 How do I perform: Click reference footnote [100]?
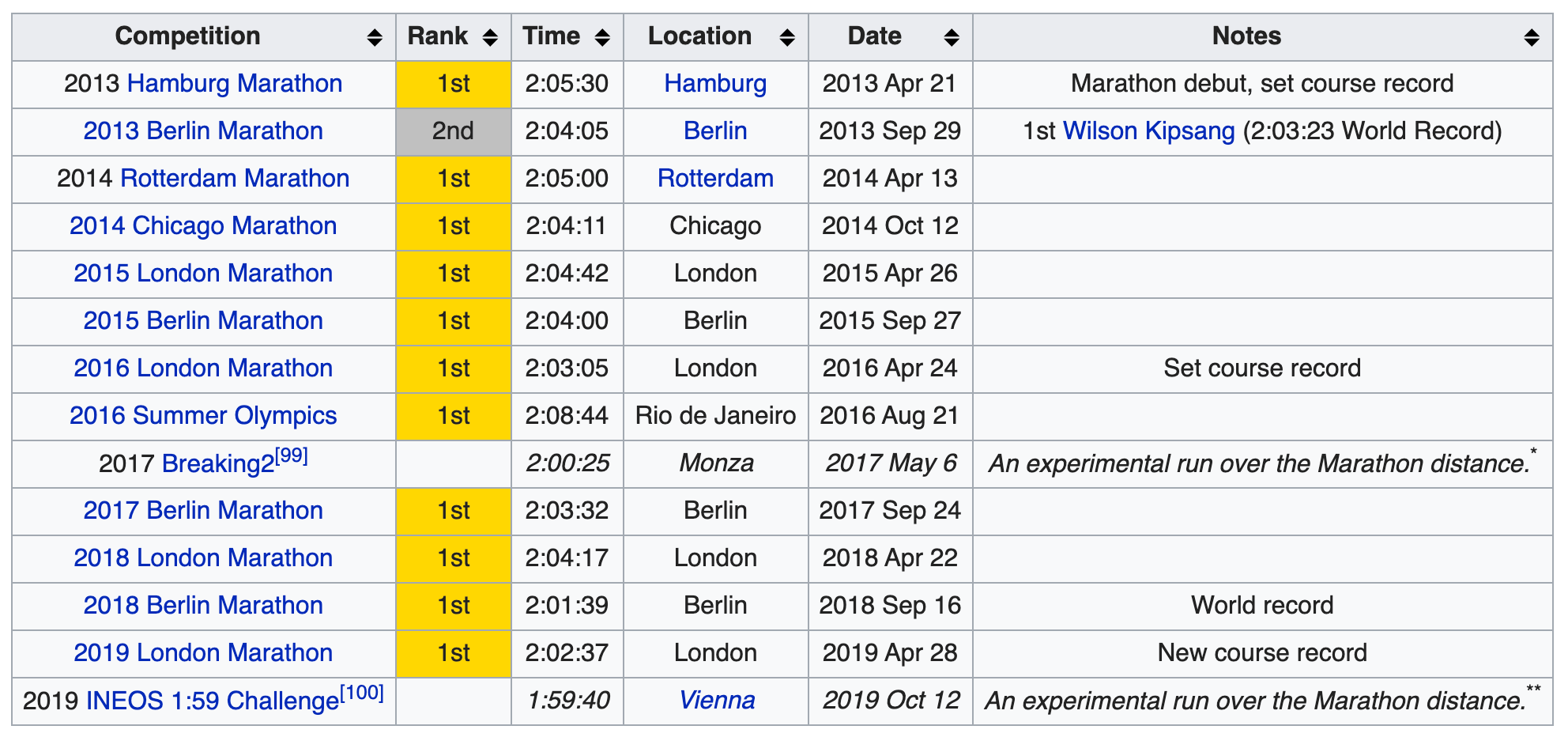(362, 694)
